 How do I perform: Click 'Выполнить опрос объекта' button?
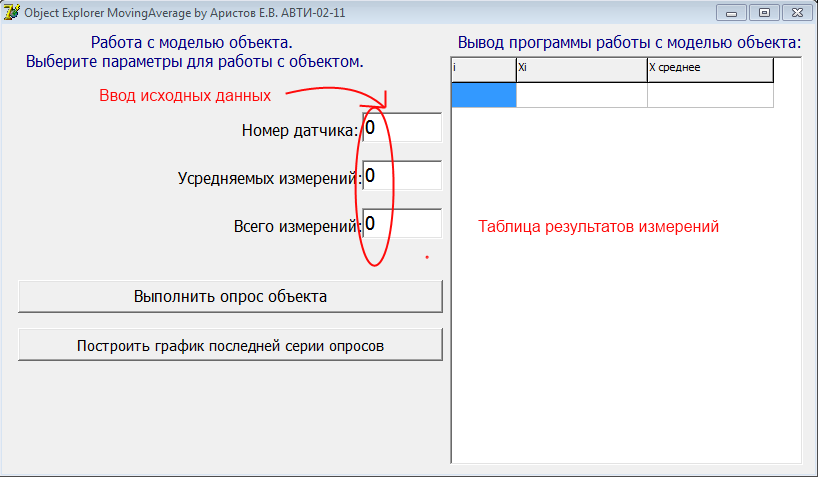tap(230, 296)
